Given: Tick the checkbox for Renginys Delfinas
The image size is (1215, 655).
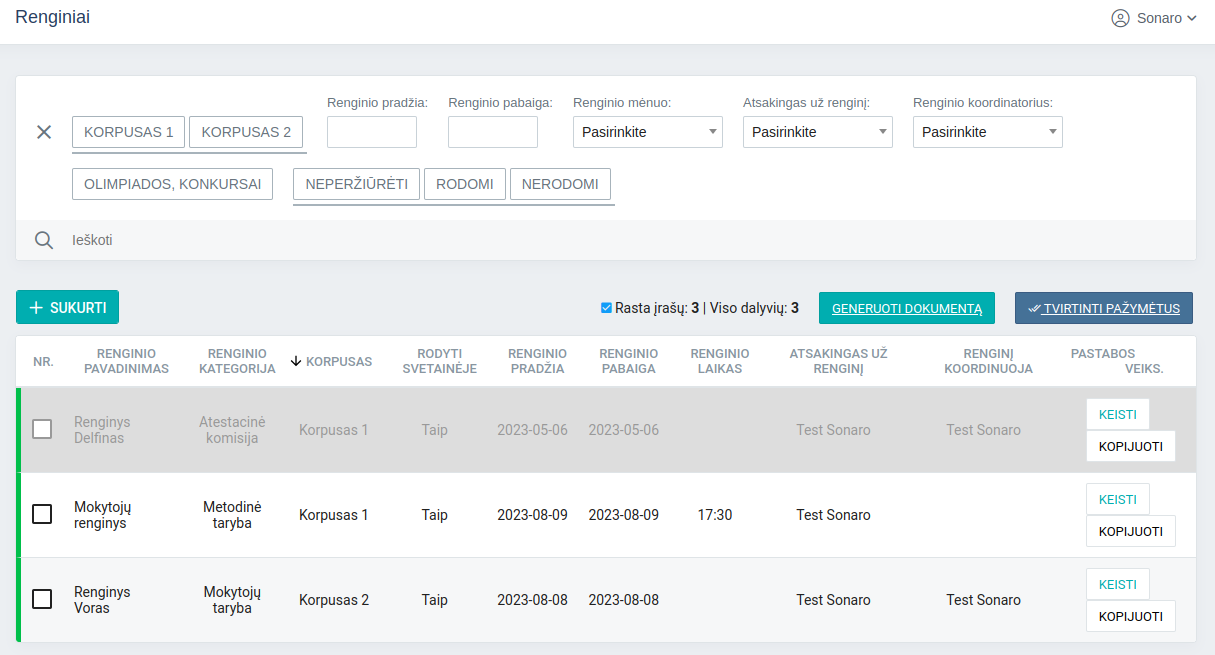Looking at the screenshot, I should coord(42,429).
